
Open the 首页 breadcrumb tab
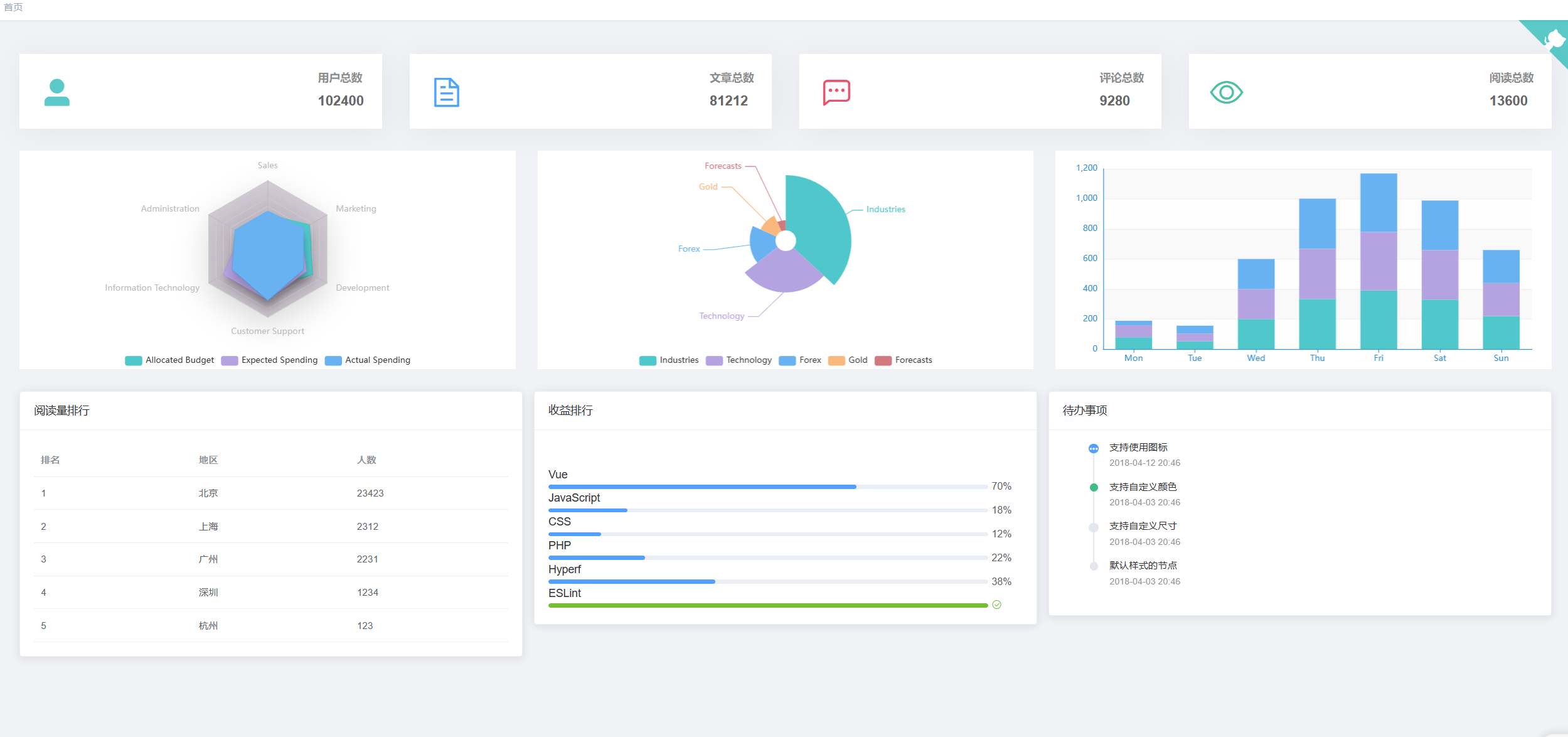point(13,7)
